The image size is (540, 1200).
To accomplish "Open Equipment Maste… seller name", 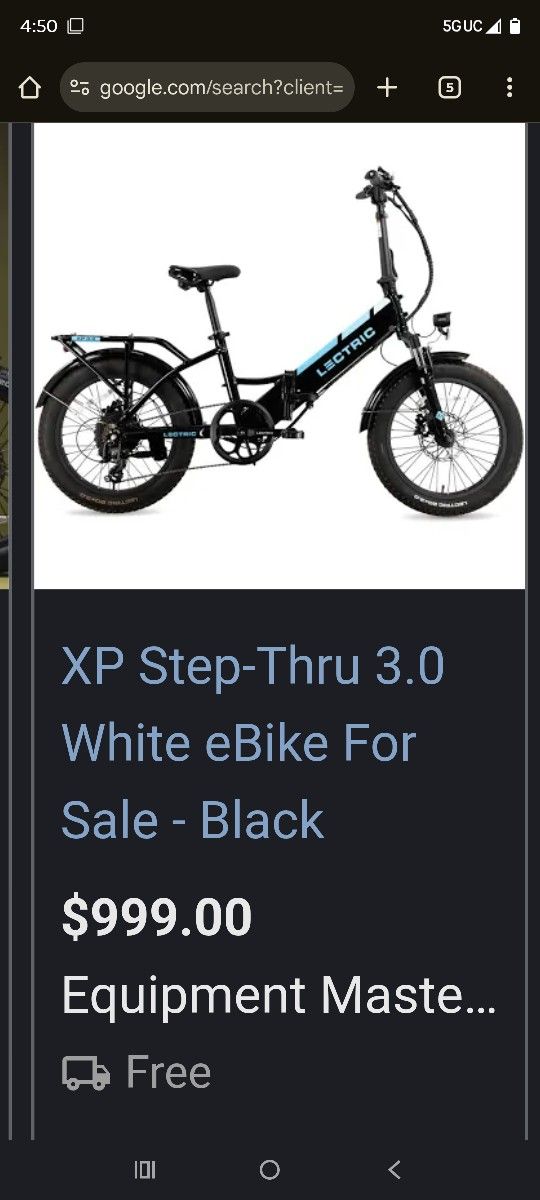I will (x=279, y=995).
